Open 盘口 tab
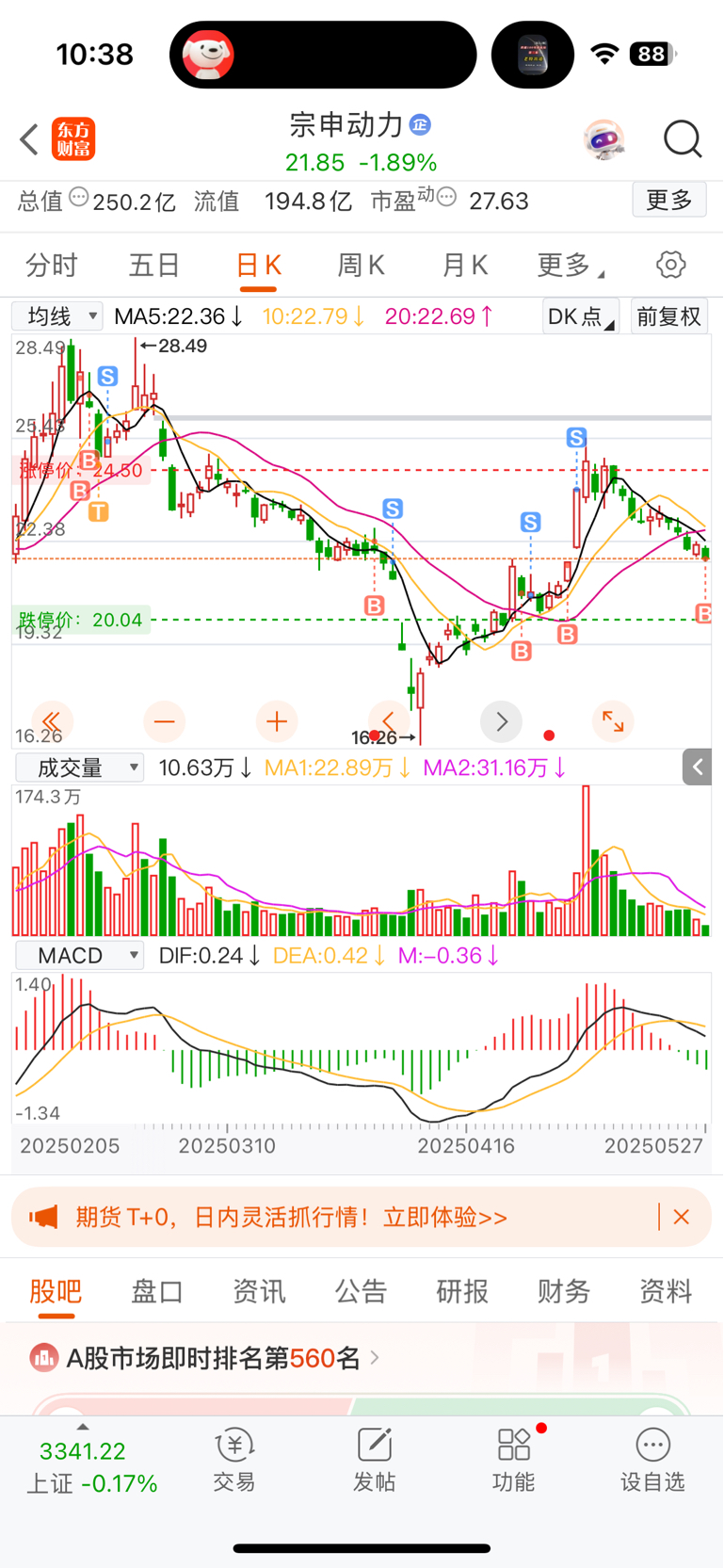The width and height of the screenshot is (724, 1568). coord(157,1291)
